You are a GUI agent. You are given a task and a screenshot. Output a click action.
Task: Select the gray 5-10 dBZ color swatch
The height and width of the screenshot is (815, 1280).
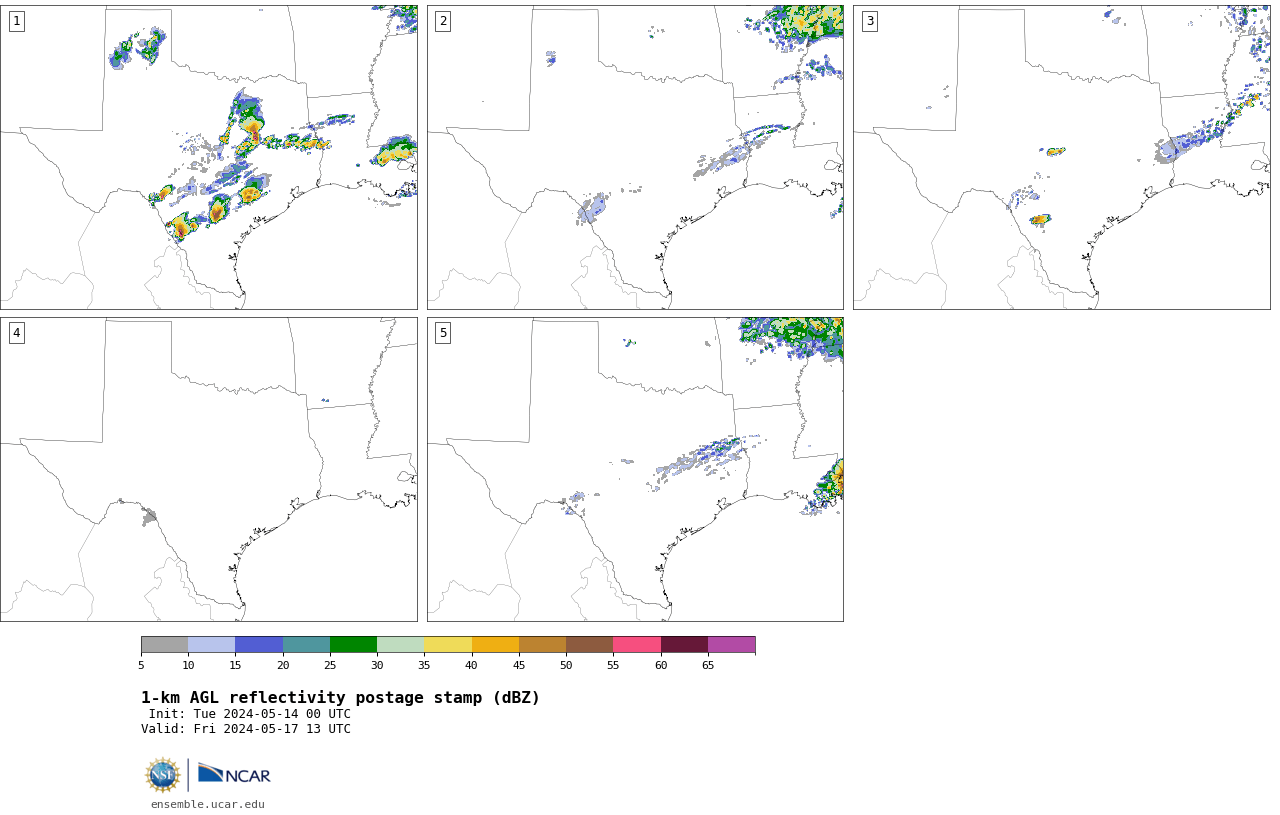click(x=164, y=645)
